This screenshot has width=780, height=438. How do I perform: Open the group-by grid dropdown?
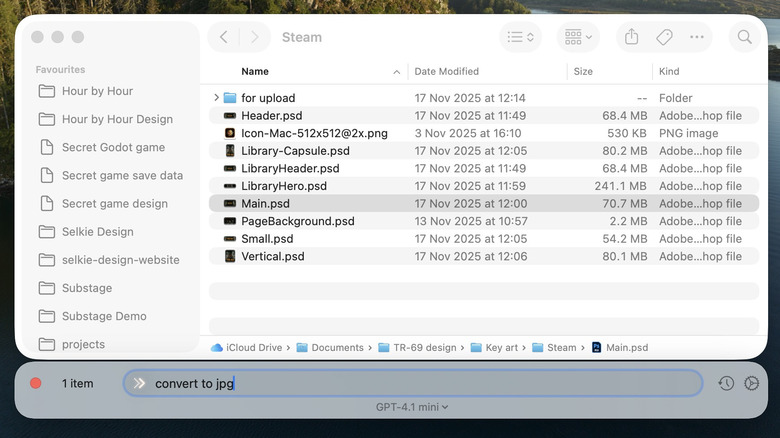click(578, 37)
